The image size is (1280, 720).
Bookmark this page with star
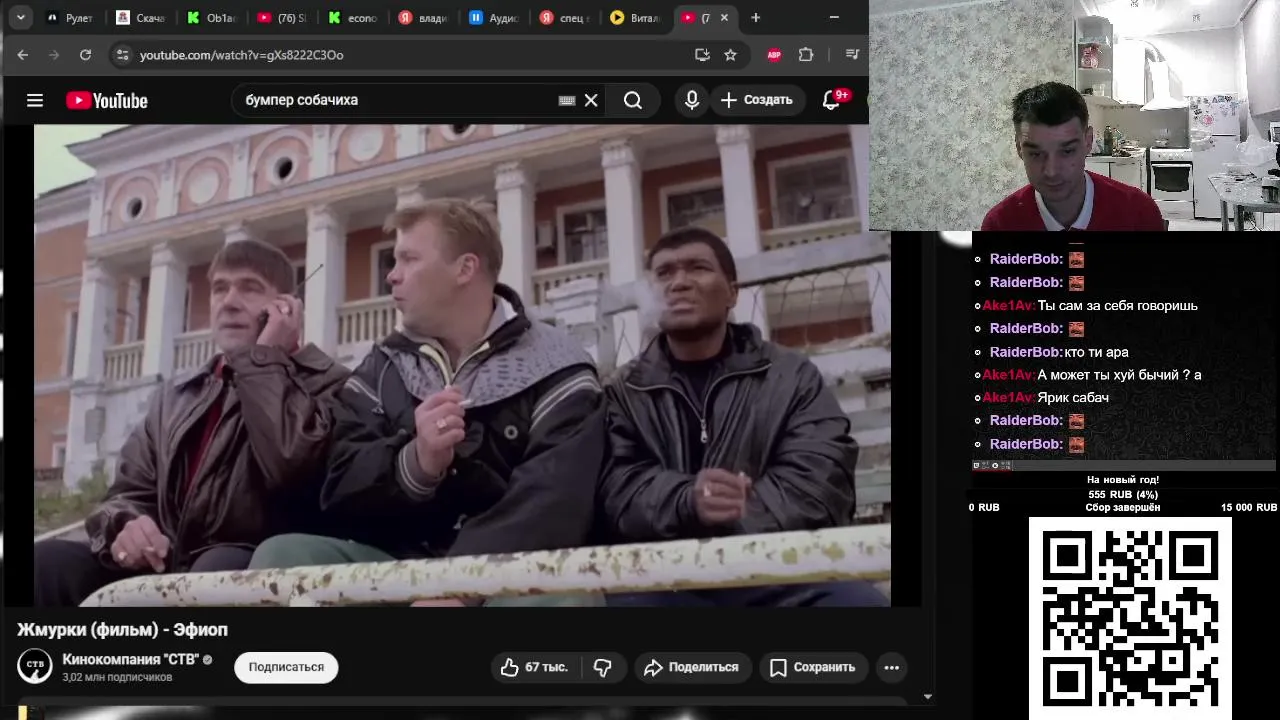coord(730,55)
